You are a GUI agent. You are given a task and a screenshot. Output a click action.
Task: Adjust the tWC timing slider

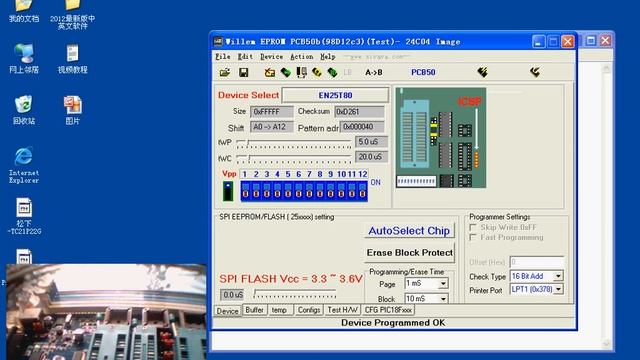(293, 158)
